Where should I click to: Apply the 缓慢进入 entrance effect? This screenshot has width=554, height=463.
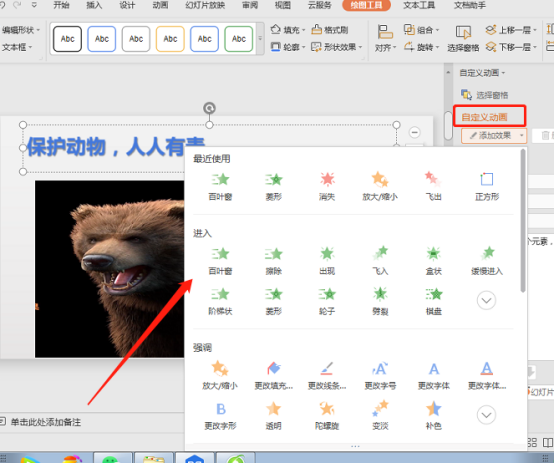pyautogui.click(x=487, y=261)
